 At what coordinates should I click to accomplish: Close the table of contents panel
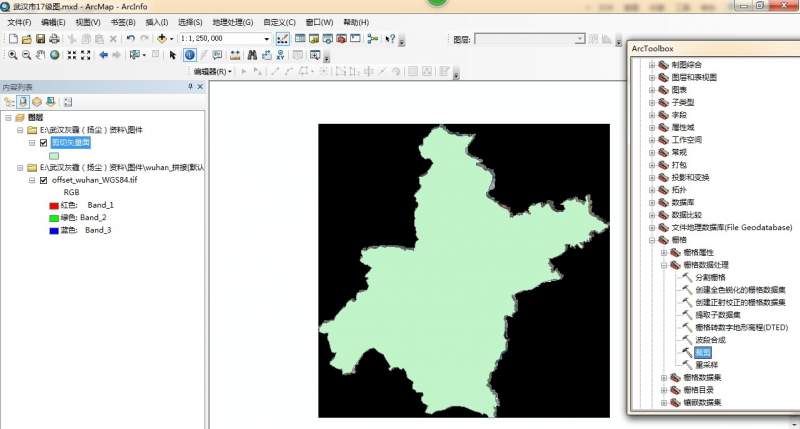tap(200, 87)
